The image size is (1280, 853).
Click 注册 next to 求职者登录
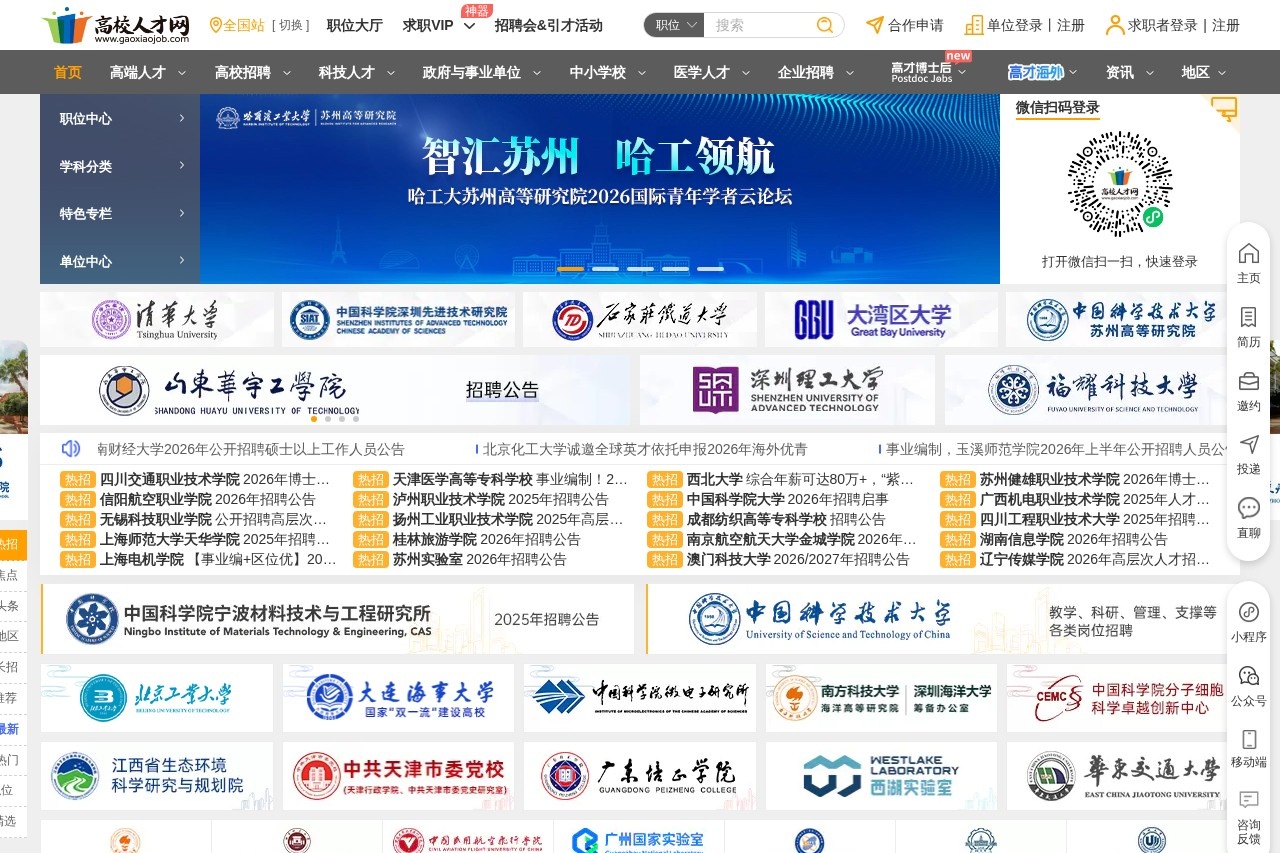tap(1226, 25)
